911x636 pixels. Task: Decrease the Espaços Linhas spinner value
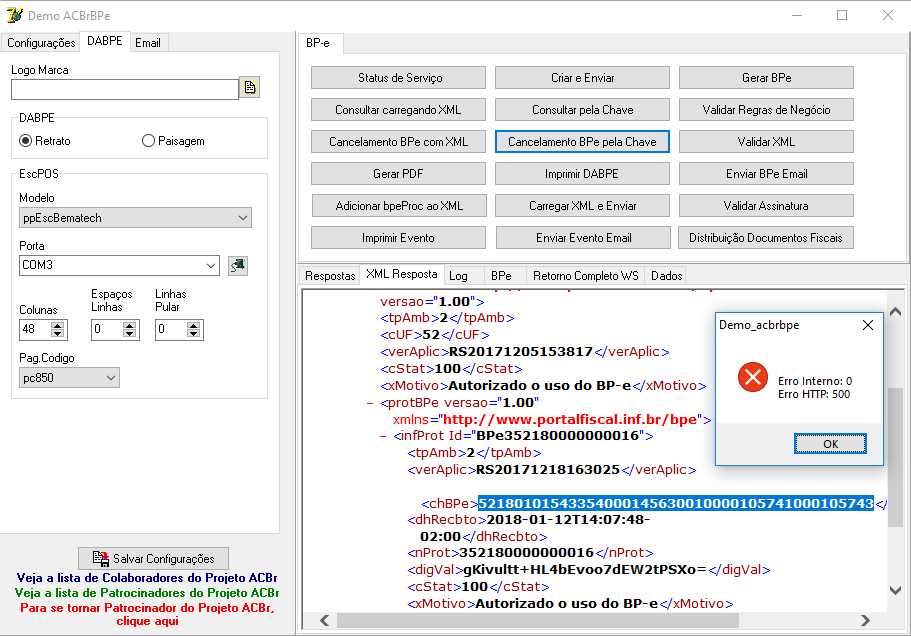click(x=129, y=334)
